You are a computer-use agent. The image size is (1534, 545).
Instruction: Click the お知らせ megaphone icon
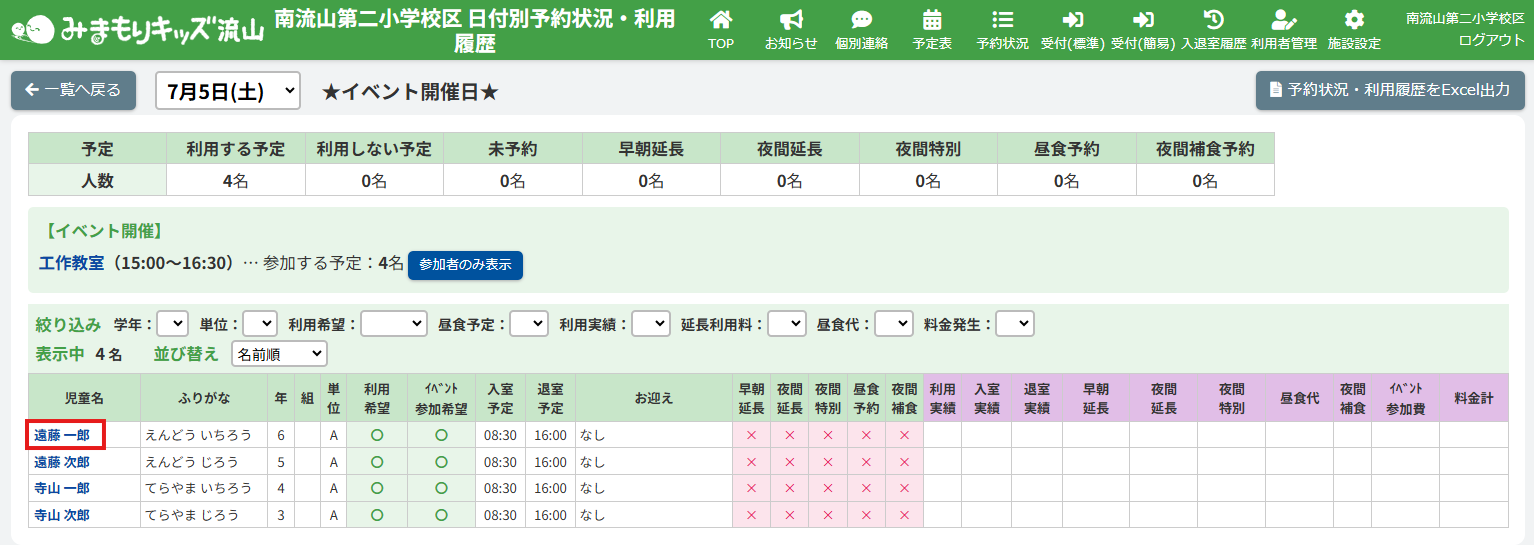point(791,20)
